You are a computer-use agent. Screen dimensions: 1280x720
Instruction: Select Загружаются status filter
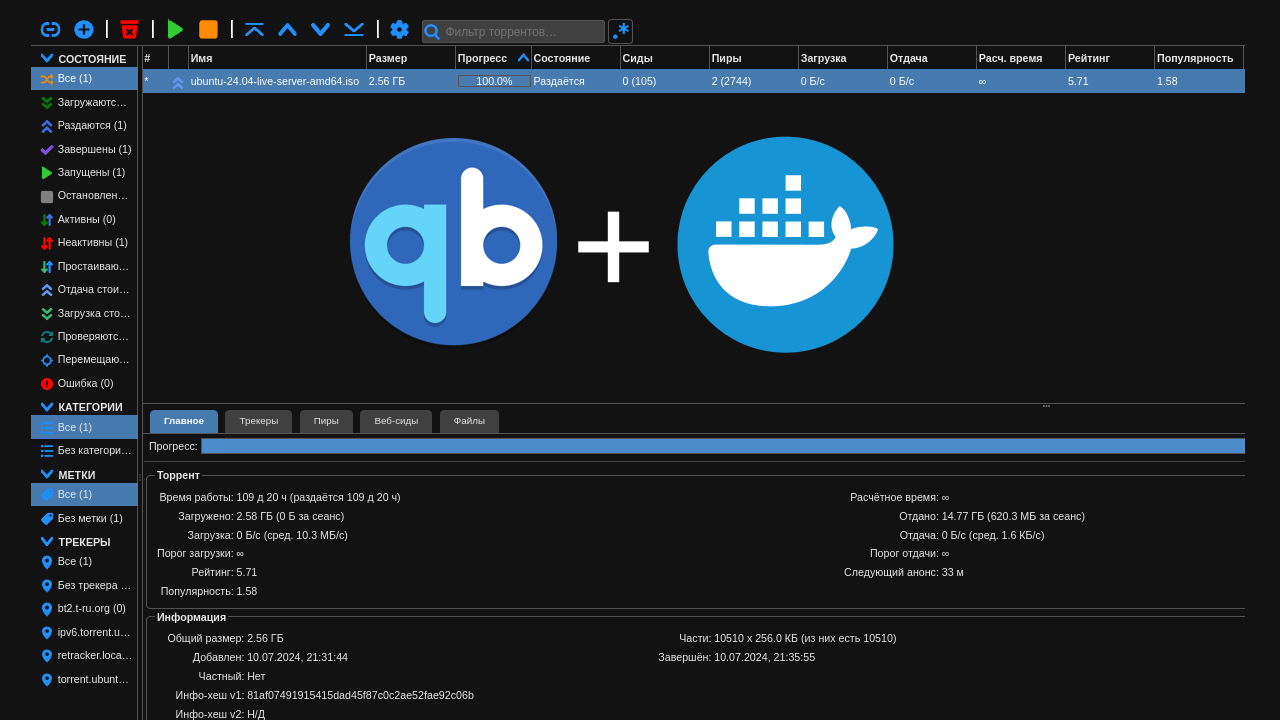click(x=84, y=102)
